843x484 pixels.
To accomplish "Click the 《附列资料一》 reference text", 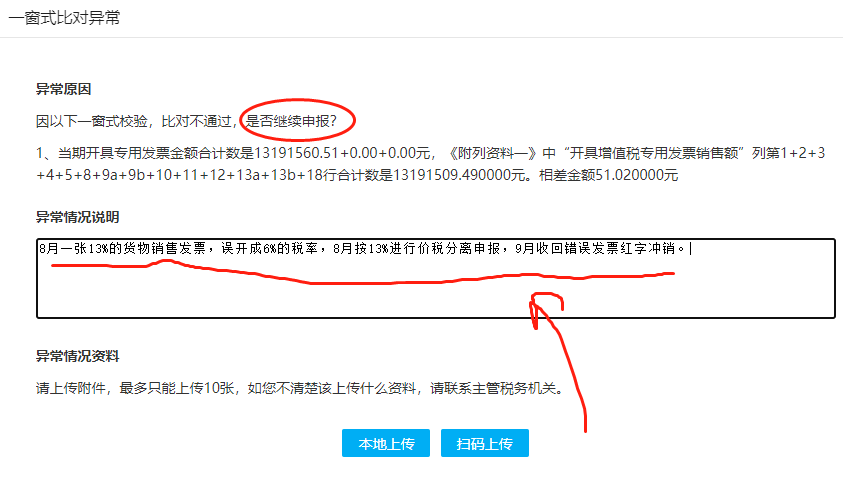I will pyautogui.click(x=492, y=153).
